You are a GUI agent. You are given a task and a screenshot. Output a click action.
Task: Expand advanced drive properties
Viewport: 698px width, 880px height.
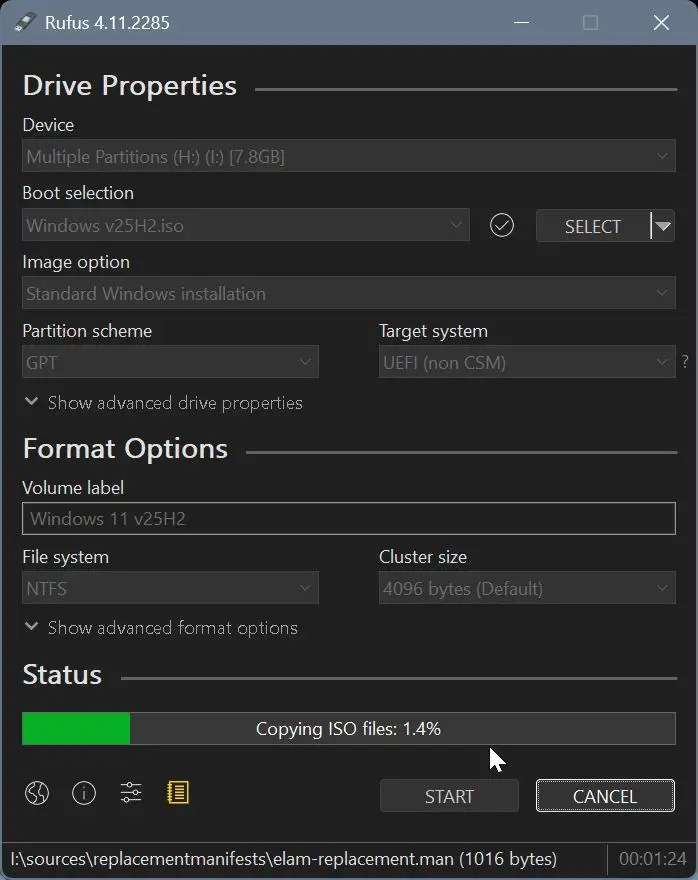(x=163, y=403)
